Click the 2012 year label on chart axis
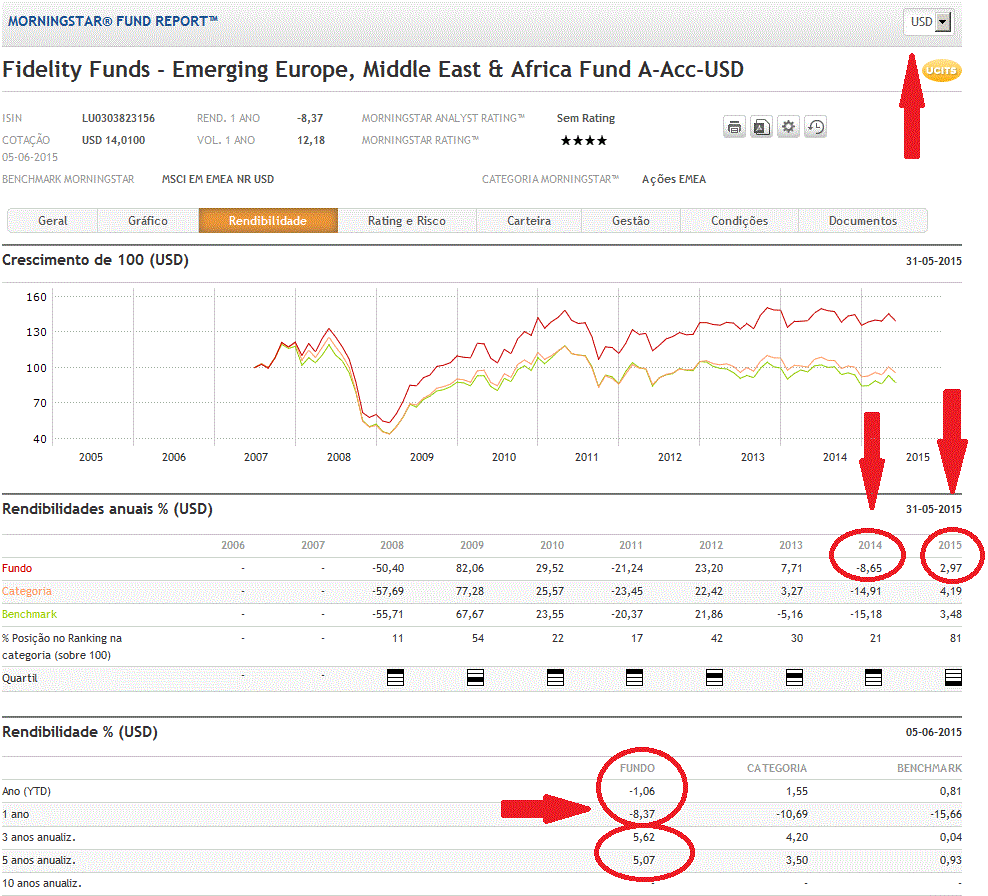The height and width of the screenshot is (896, 988). click(x=670, y=457)
